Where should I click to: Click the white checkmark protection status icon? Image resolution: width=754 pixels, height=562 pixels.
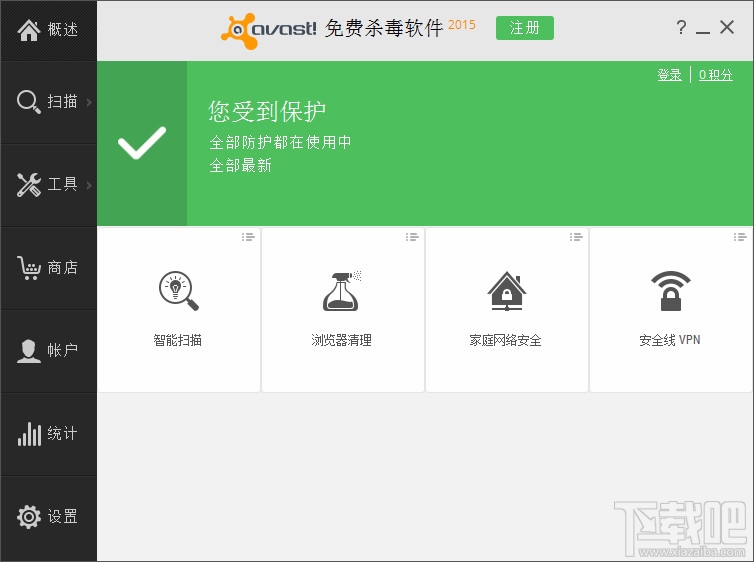[142, 143]
